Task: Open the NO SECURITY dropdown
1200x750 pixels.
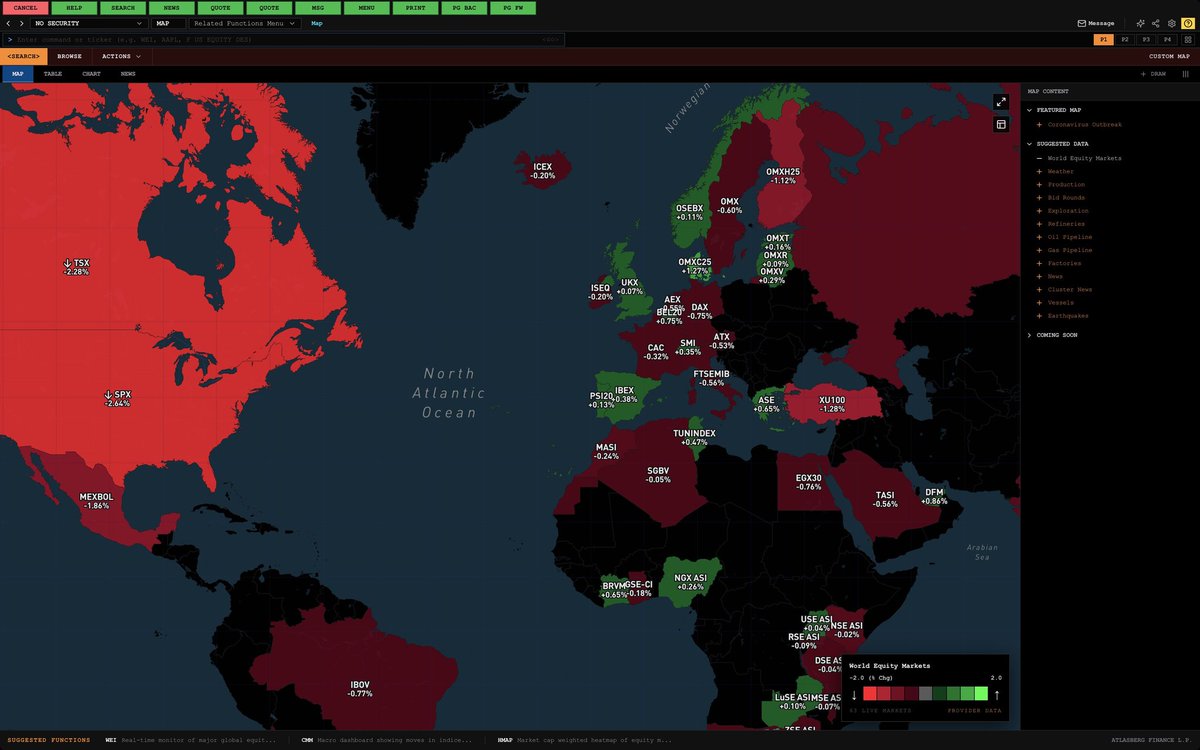Action: tap(89, 23)
